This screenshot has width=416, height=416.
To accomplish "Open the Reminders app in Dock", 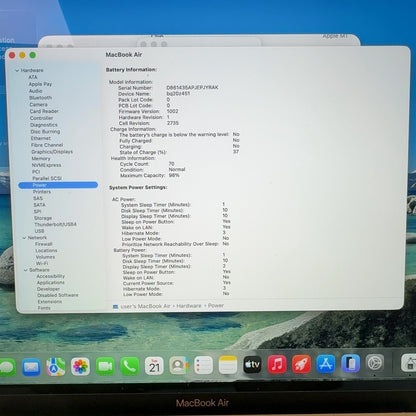I will [x=203, y=365].
